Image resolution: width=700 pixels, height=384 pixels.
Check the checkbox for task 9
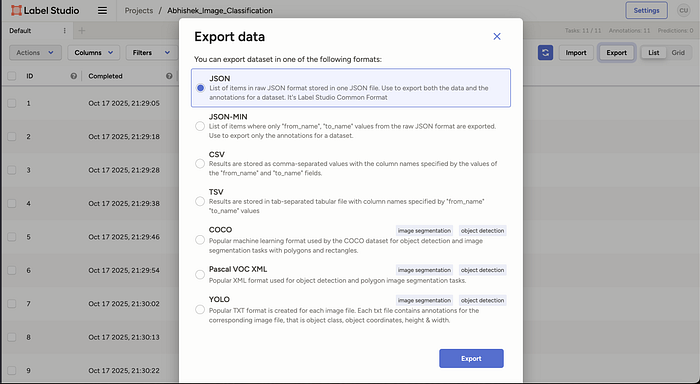tap(12, 371)
